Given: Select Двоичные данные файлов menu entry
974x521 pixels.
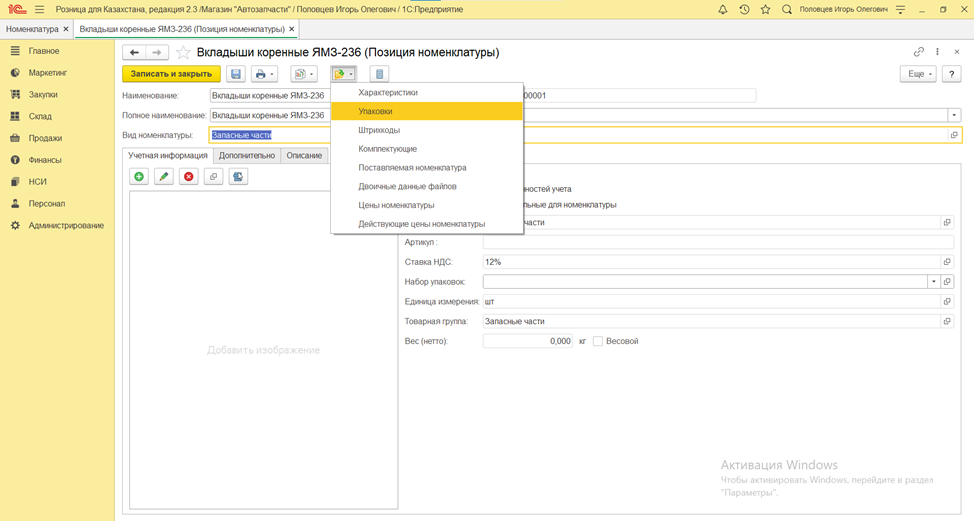Looking at the screenshot, I should pos(427,186).
